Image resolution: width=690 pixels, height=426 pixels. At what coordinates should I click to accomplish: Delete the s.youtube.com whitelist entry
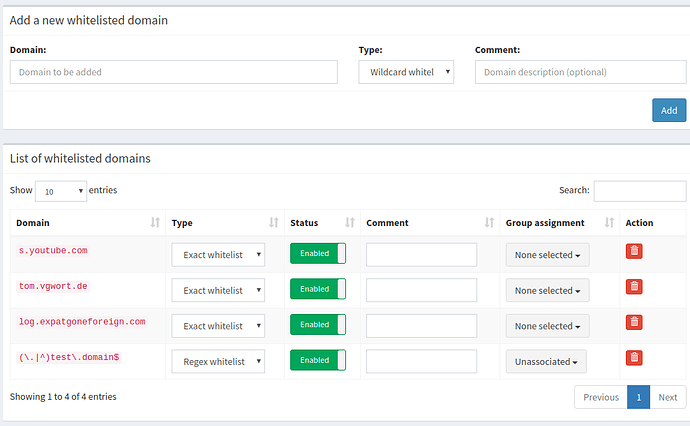(634, 251)
